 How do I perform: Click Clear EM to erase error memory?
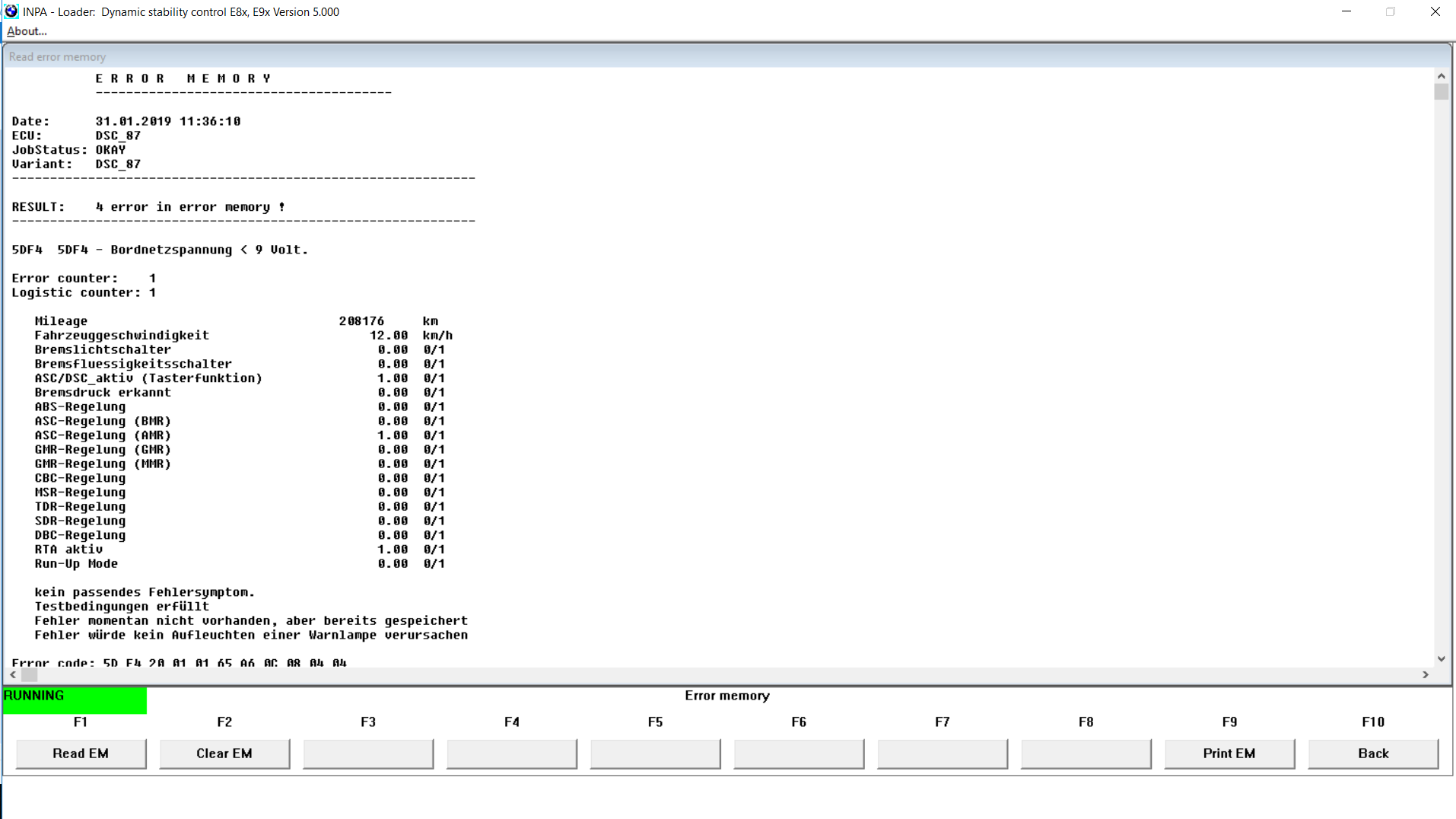pyautogui.click(x=224, y=754)
